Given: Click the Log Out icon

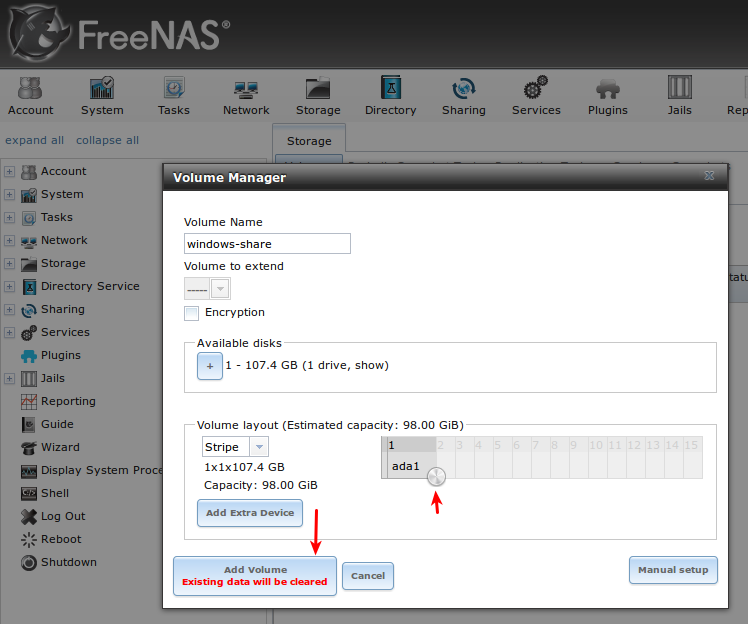Looking at the screenshot, I should pyautogui.click(x=29, y=517).
